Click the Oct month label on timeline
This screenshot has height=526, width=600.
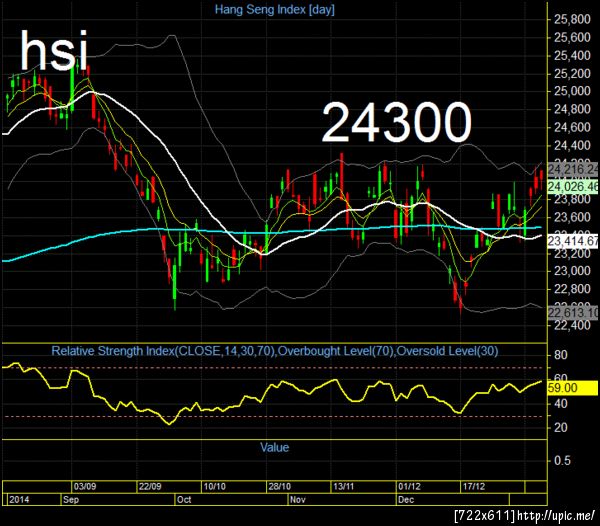tap(184, 500)
